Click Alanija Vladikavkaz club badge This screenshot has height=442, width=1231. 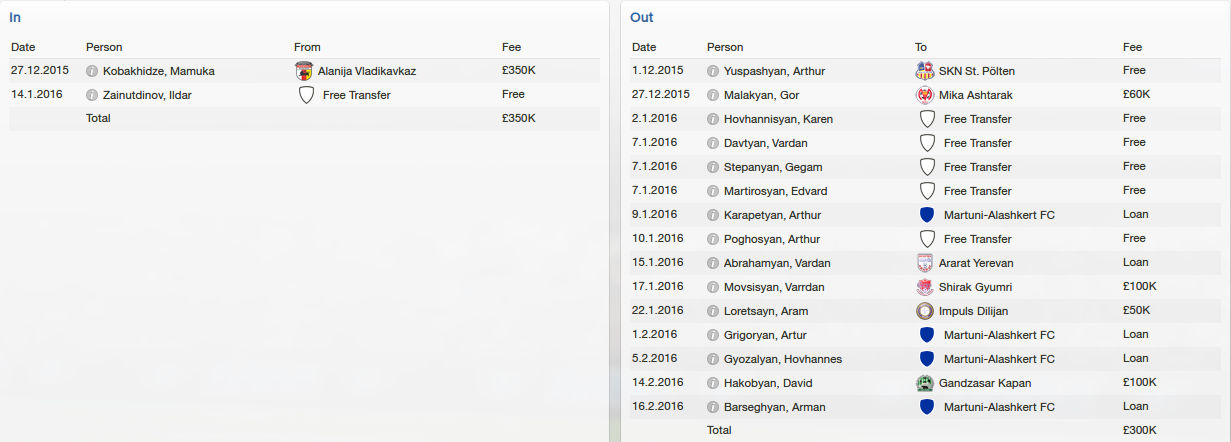[x=305, y=71]
